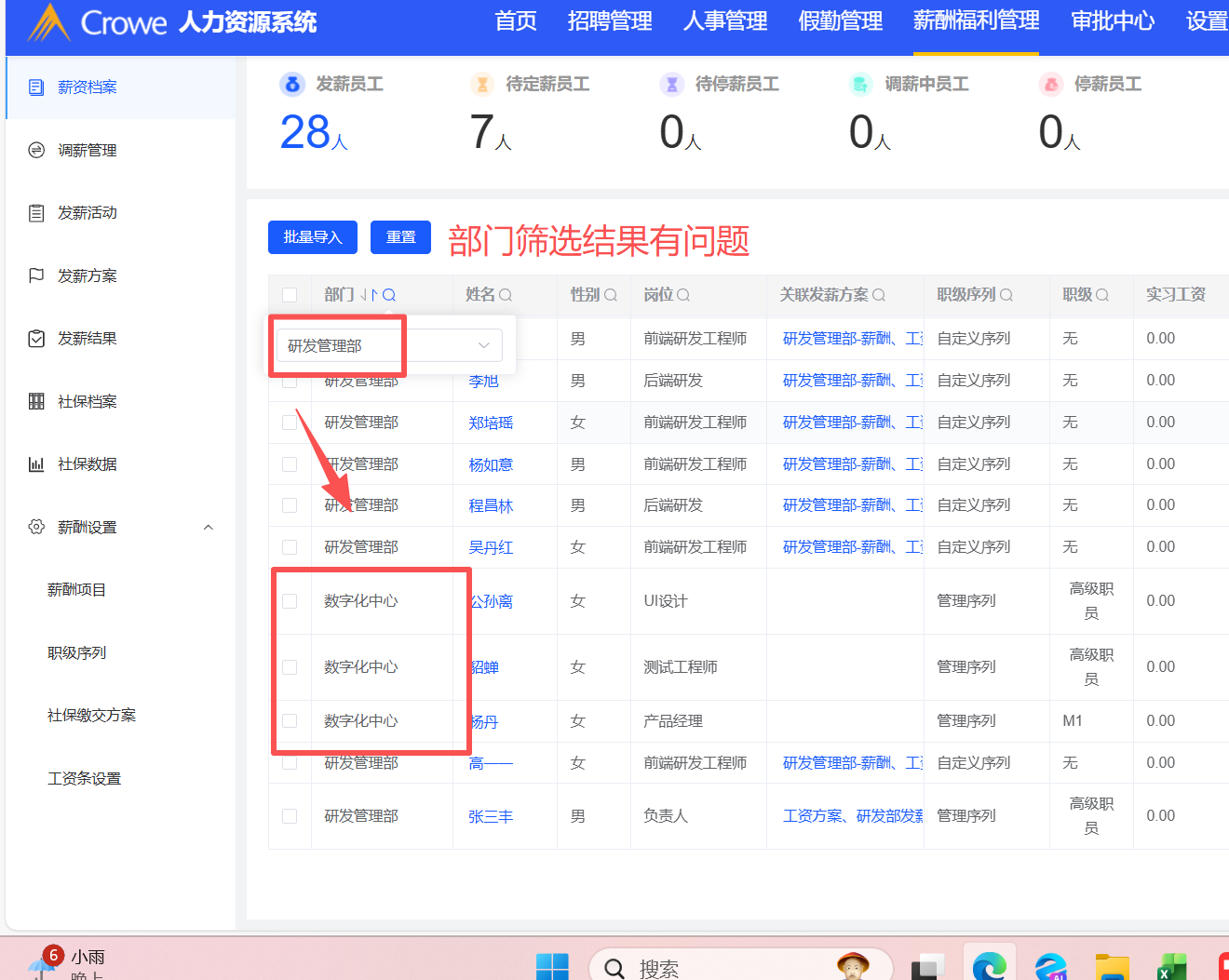Click the search icon in 性别 column header
The image size is (1229, 980).
(x=611, y=295)
